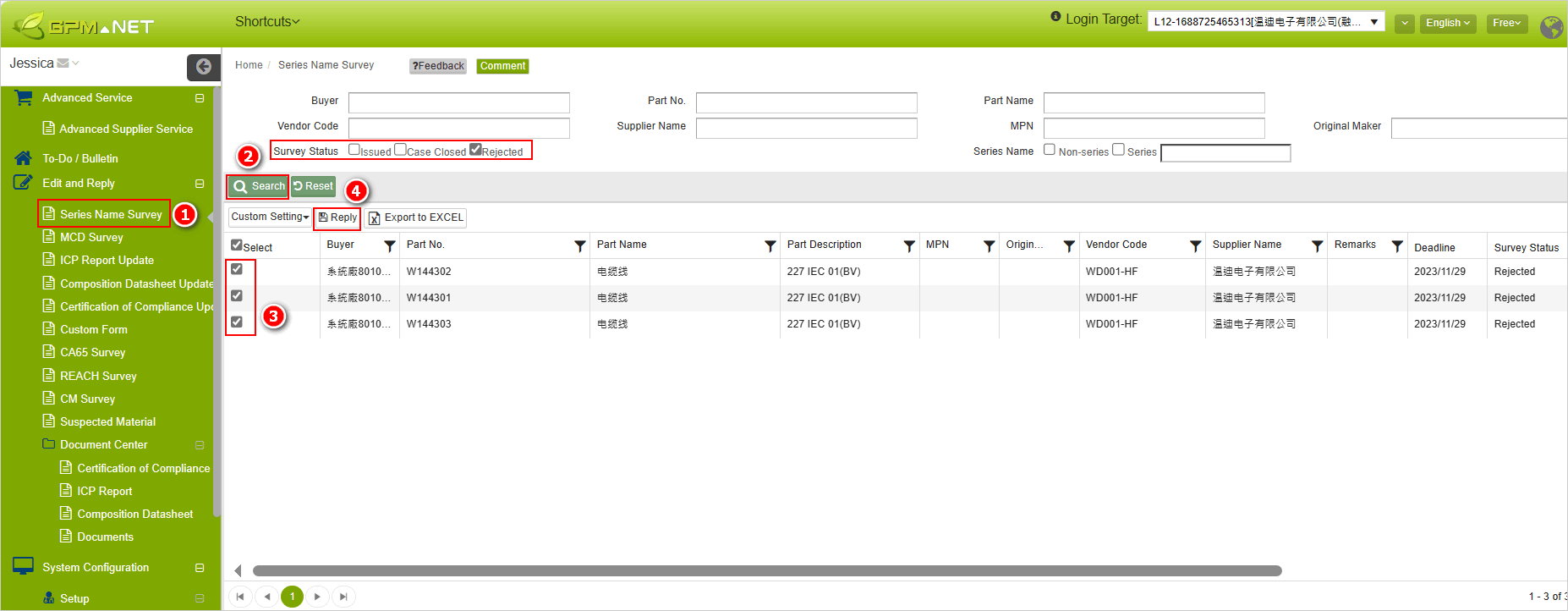The width and height of the screenshot is (1568, 611).
Task: Toggle the Issued survey status checkbox
Action: tap(354, 149)
